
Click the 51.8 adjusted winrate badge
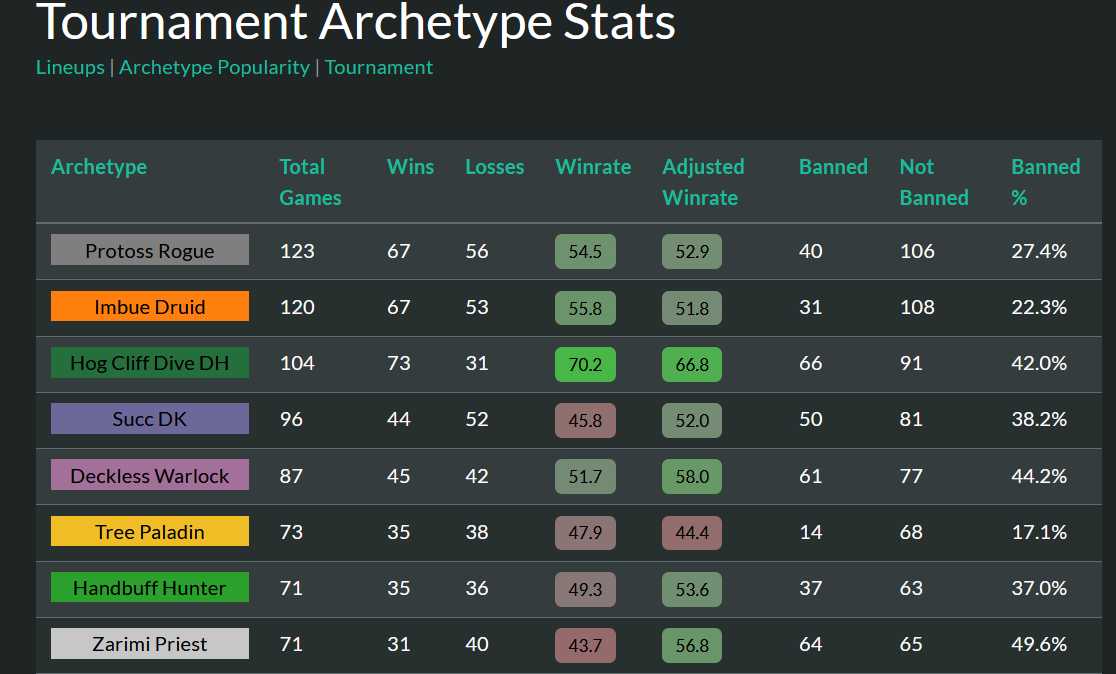pyautogui.click(x=692, y=307)
